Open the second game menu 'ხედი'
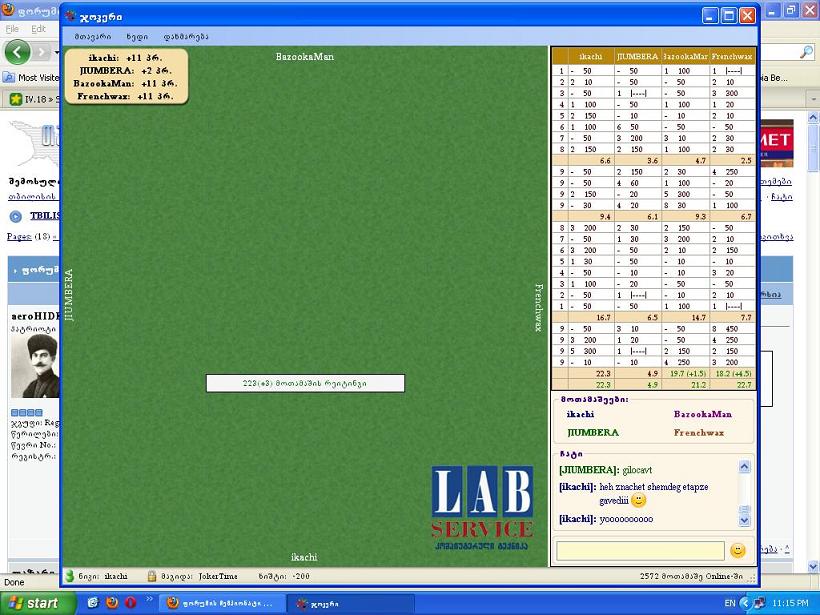The height and width of the screenshot is (615, 820). (137, 36)
